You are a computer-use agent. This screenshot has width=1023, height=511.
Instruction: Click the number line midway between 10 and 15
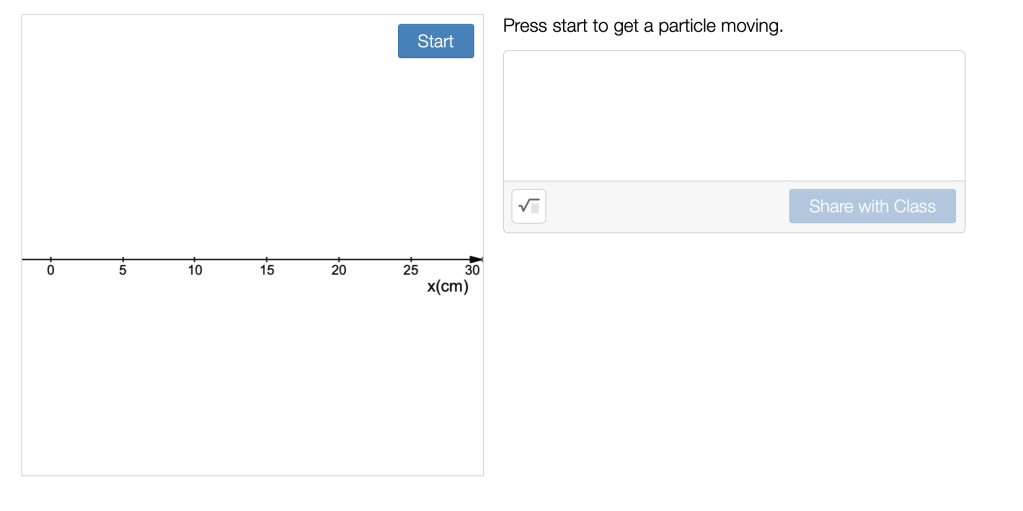pos(231,260)
